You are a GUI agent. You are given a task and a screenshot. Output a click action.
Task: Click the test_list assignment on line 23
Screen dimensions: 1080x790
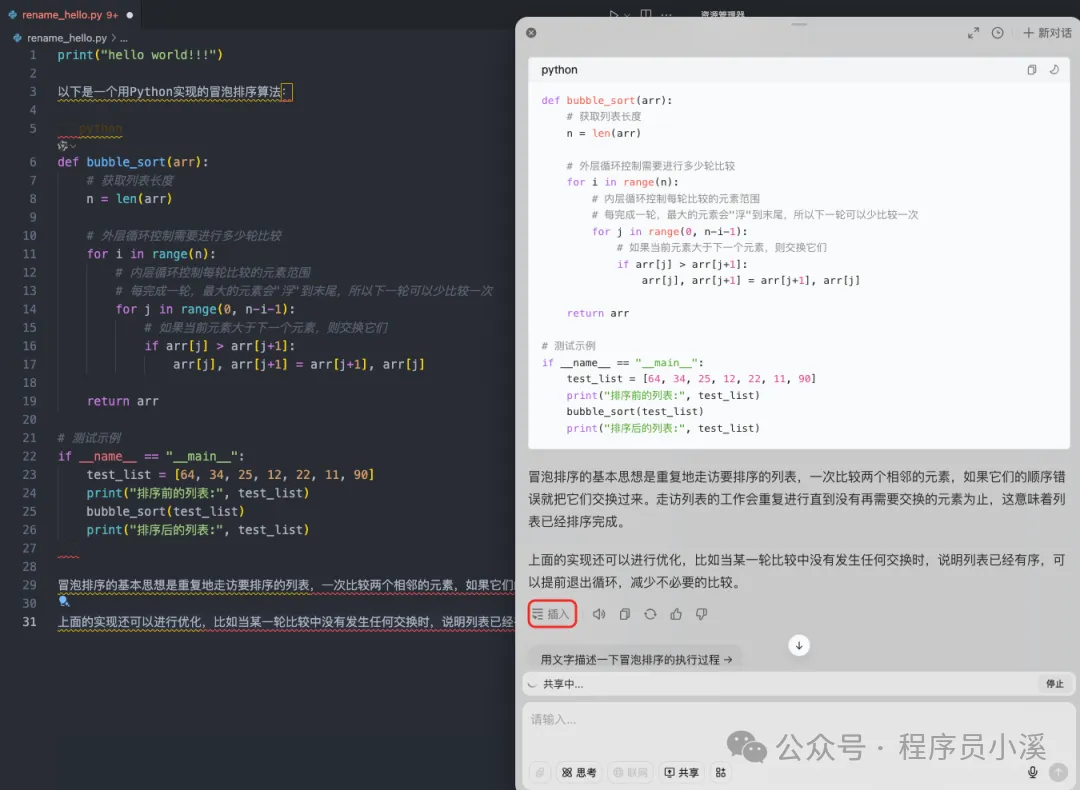(x=230, y=475)
